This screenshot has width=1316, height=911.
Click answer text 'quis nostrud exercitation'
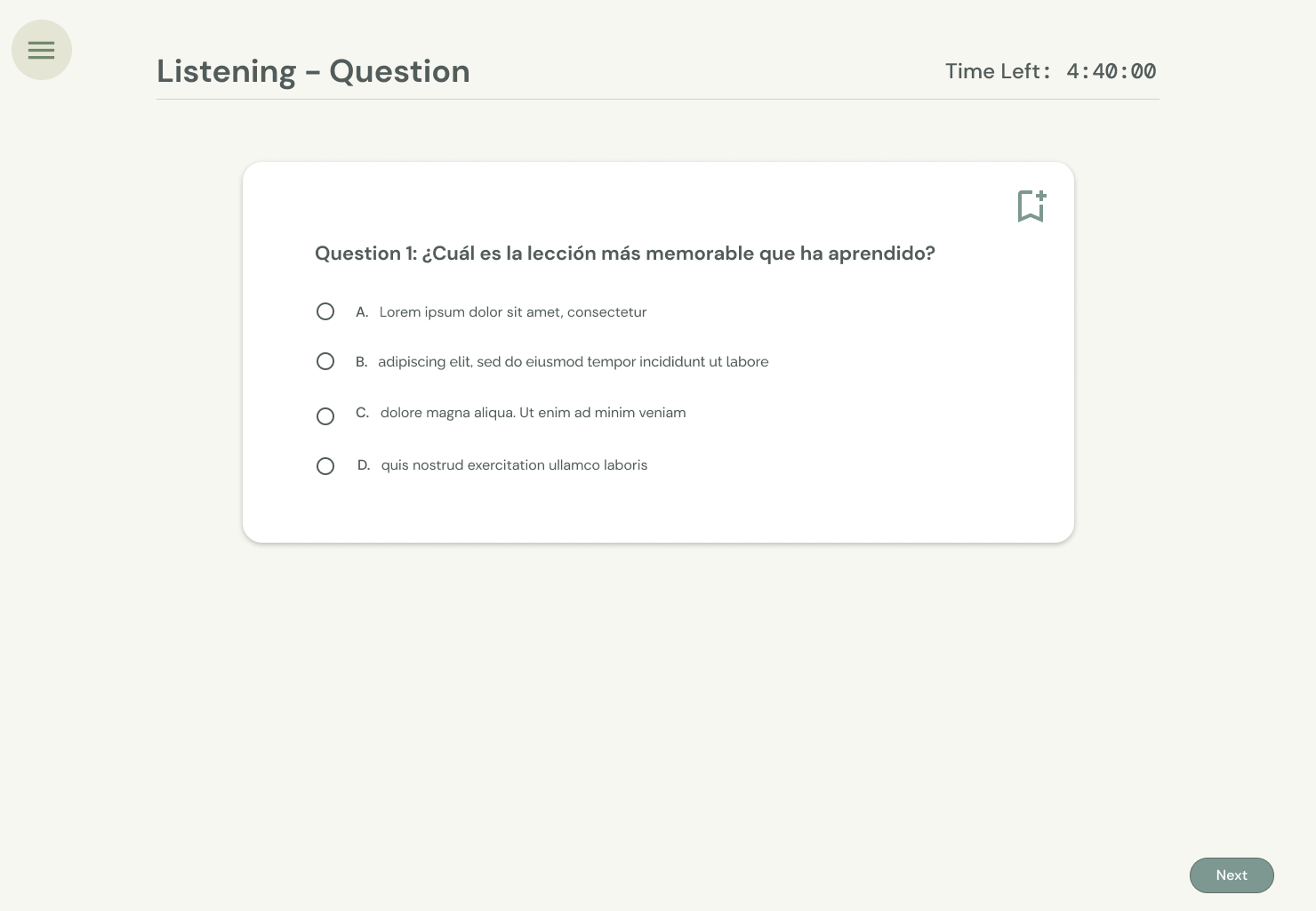pos(514,465)
